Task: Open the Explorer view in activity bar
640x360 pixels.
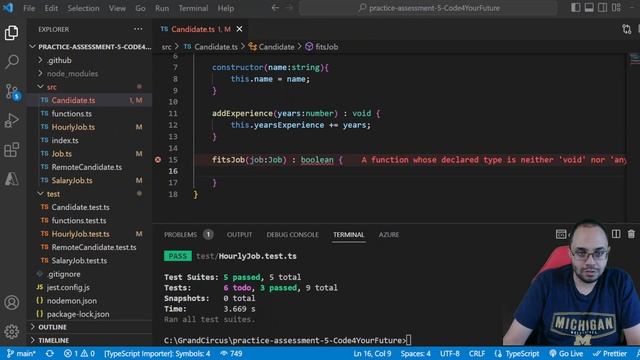Action: coord(11,33)
